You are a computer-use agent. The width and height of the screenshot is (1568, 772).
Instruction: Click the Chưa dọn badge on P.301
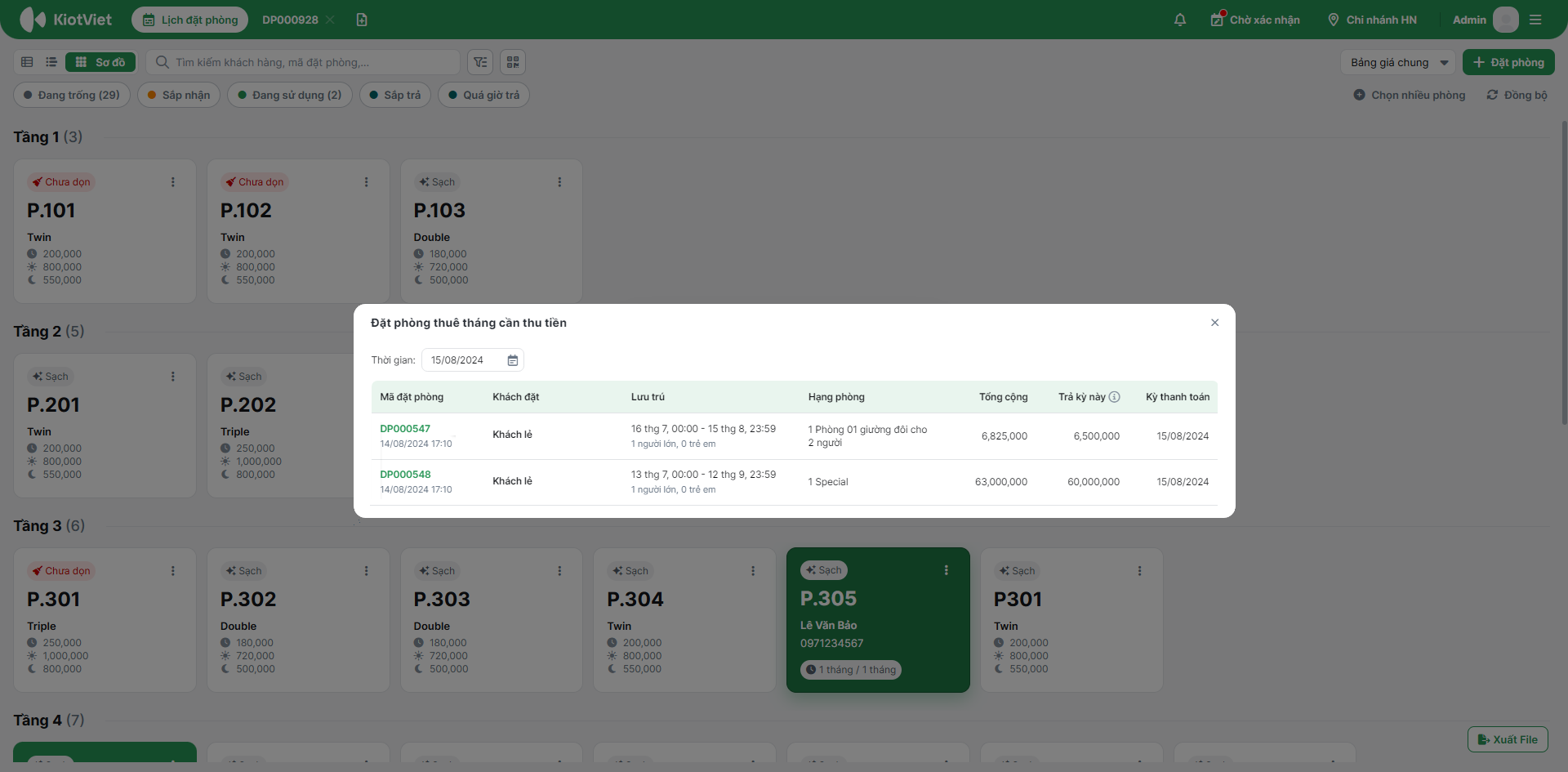tap(62, 571)
